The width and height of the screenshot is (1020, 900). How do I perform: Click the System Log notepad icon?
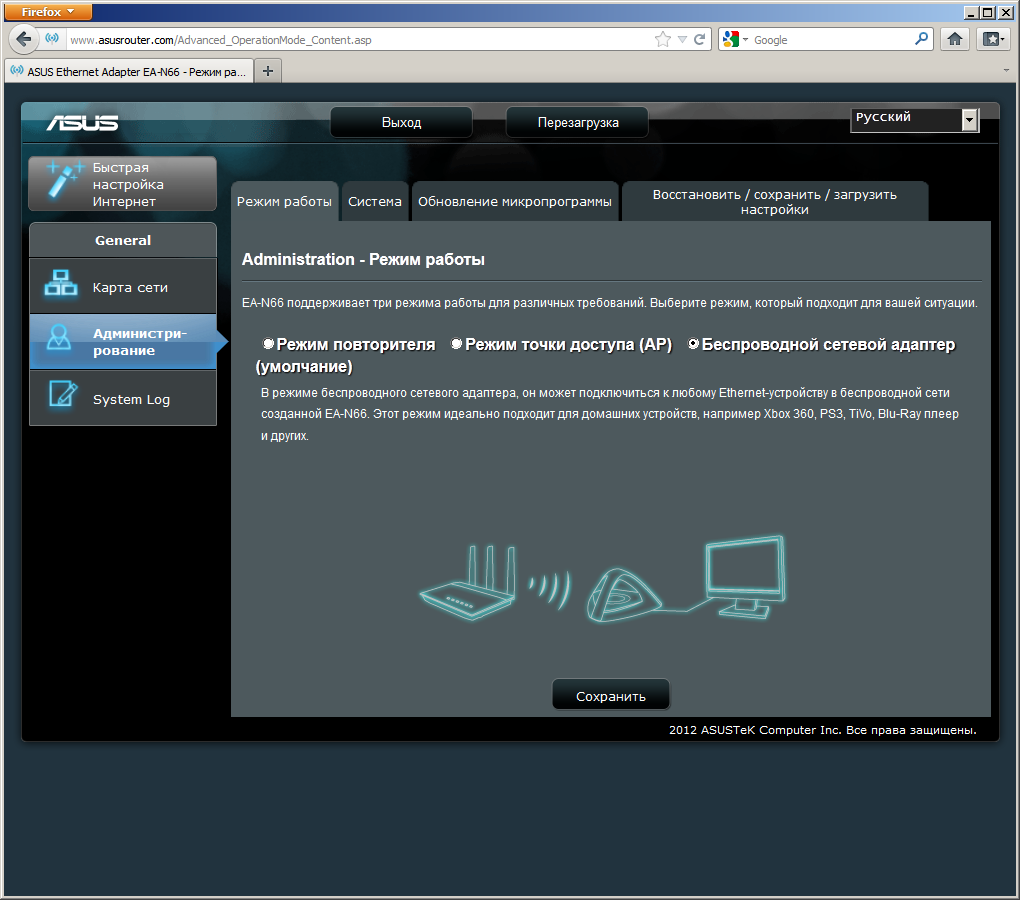tap(63, 394)
